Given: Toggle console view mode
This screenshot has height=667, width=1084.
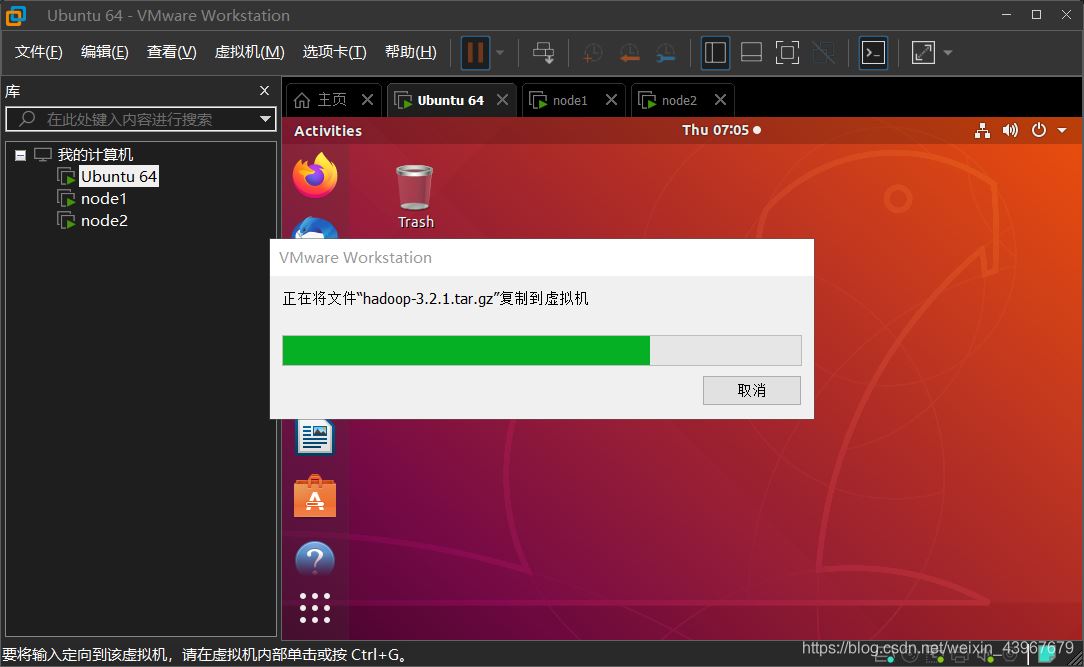Looking at the screenshot, I should pyautogui.click(x=873, y=53).
